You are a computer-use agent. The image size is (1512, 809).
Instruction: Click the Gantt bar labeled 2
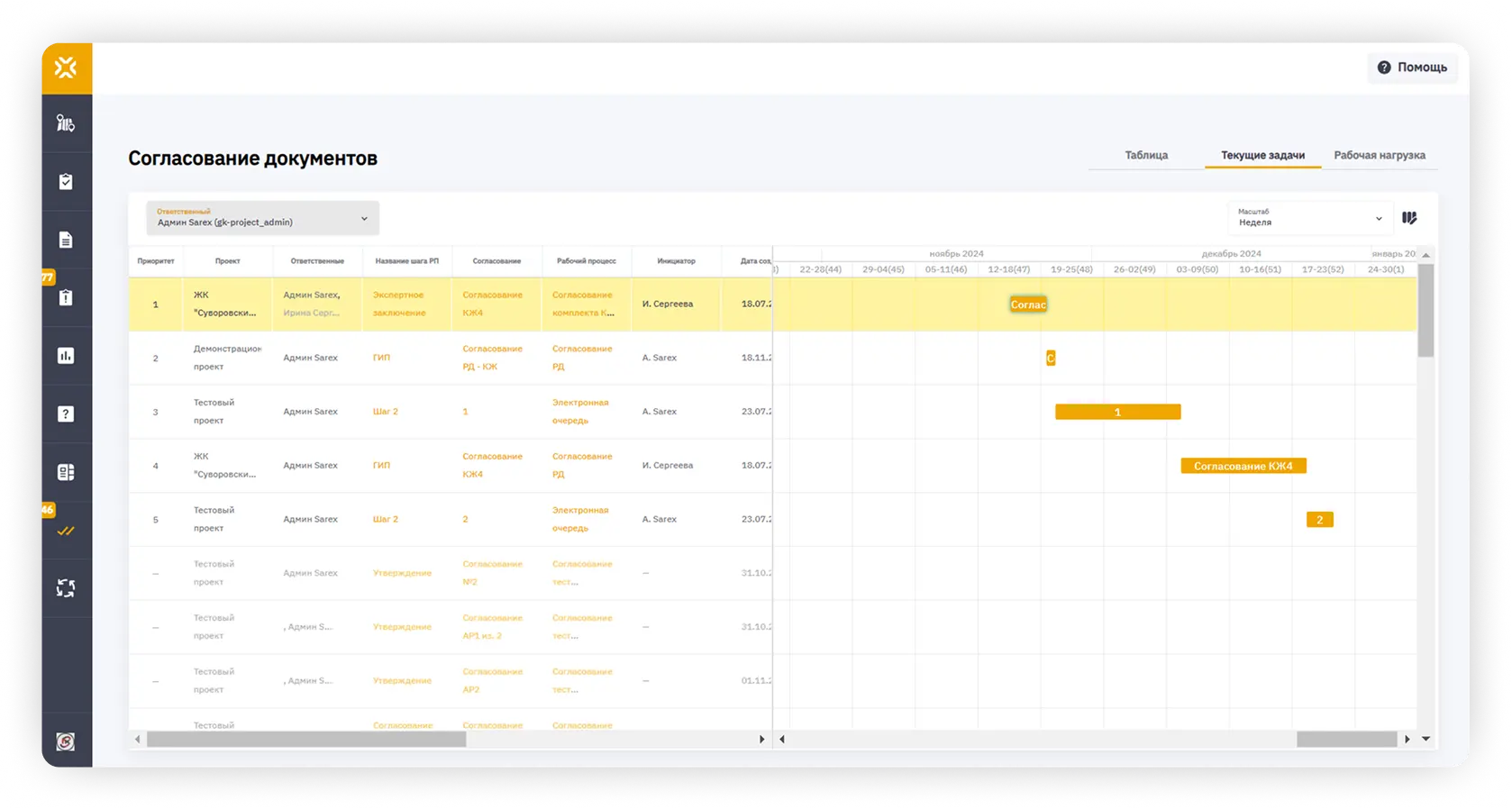point(1320,520)
